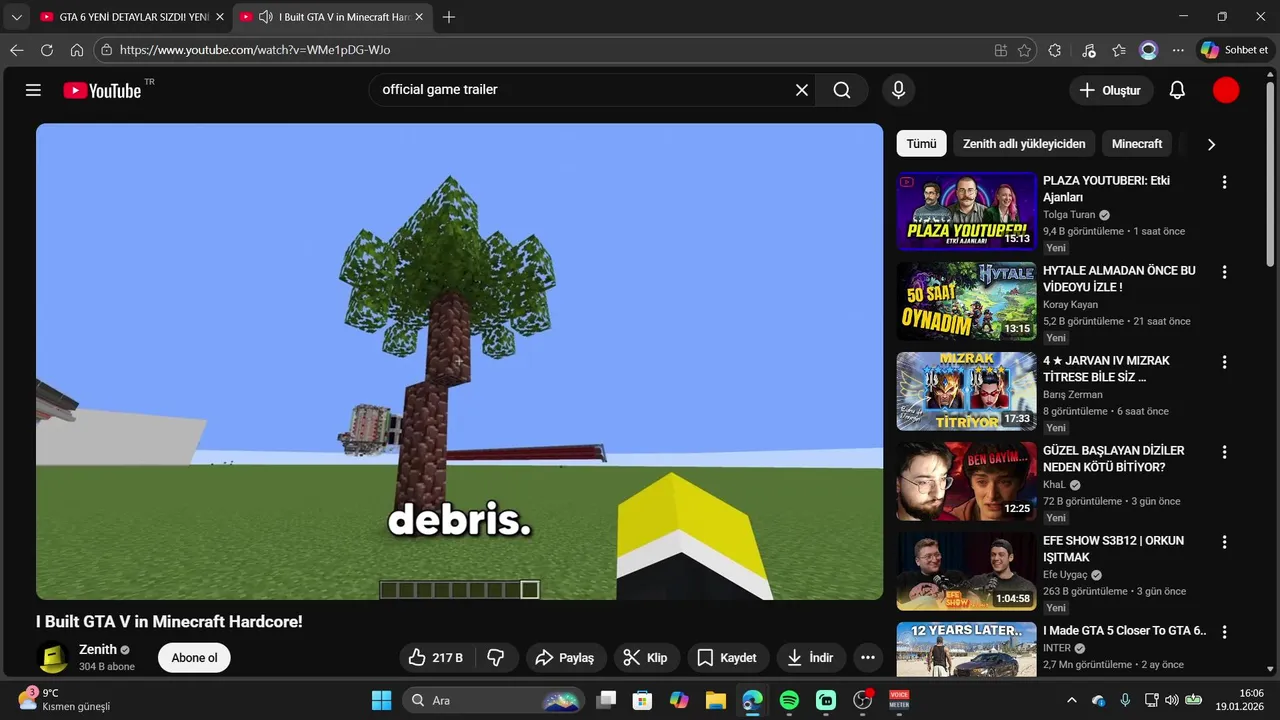Viewport: 1280px width, 720px height.
Task: Open options for EFE SHOW S3B12 video
Action: coord(1224,542)
